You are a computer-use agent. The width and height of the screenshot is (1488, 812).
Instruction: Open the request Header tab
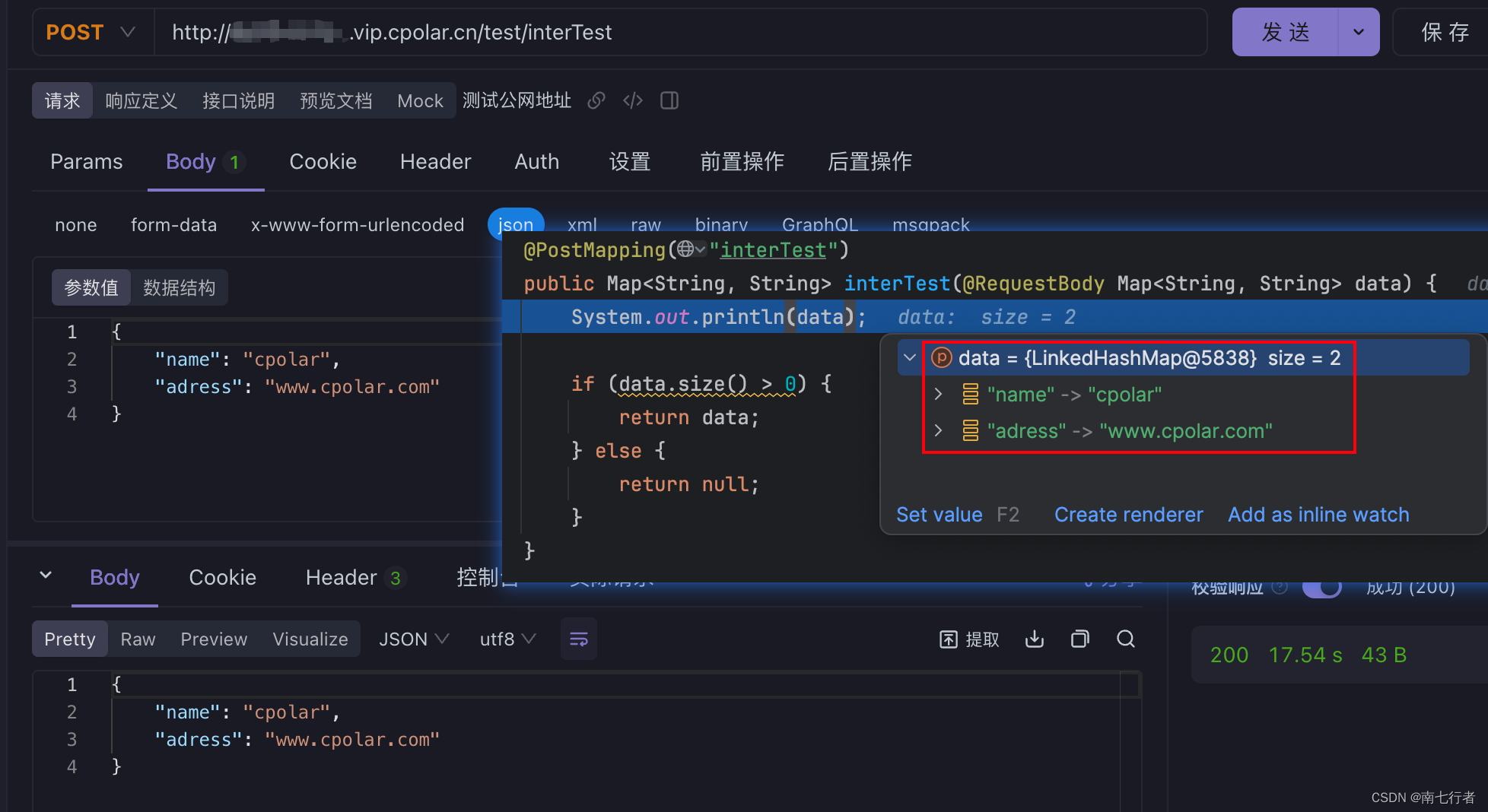[435, 162]
